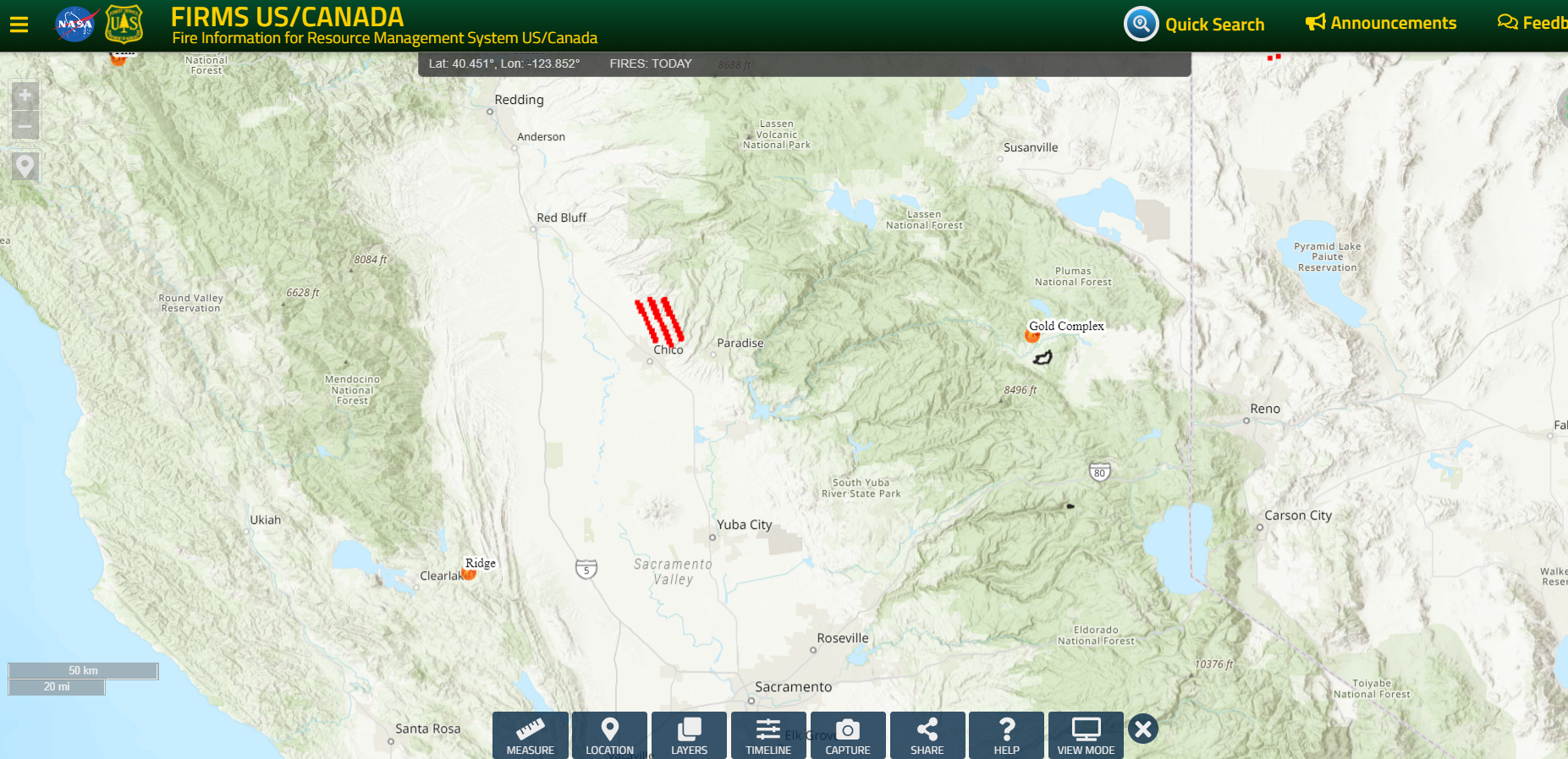Open the Layers panel

coord(689,735)
